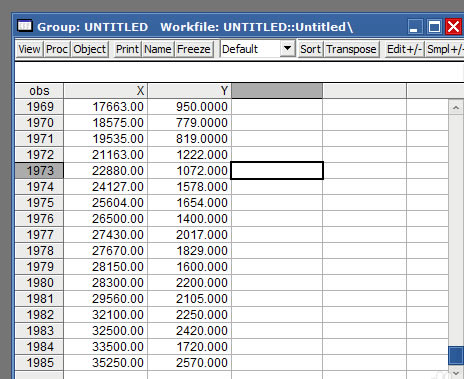Toggle Edit+/- mode

coord(404,49)
